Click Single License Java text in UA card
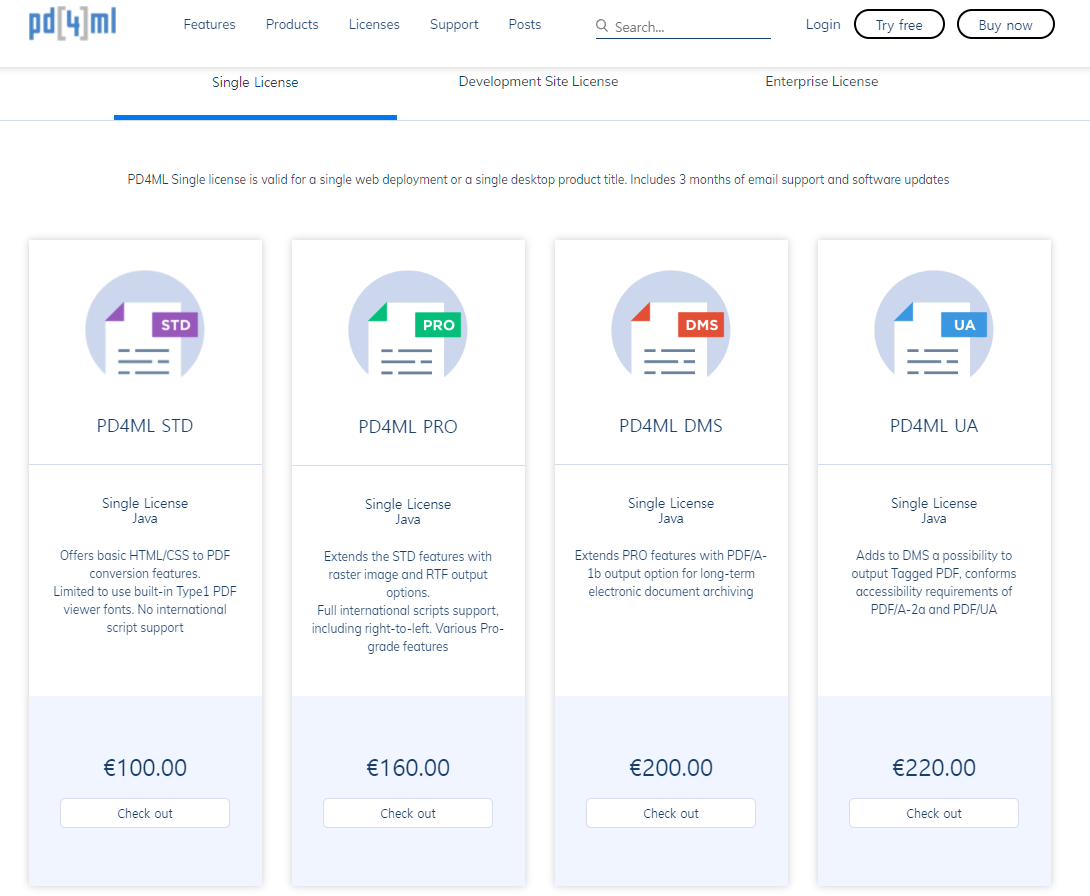The width and height of the screenshot is (1090, 896). [934, 510]
